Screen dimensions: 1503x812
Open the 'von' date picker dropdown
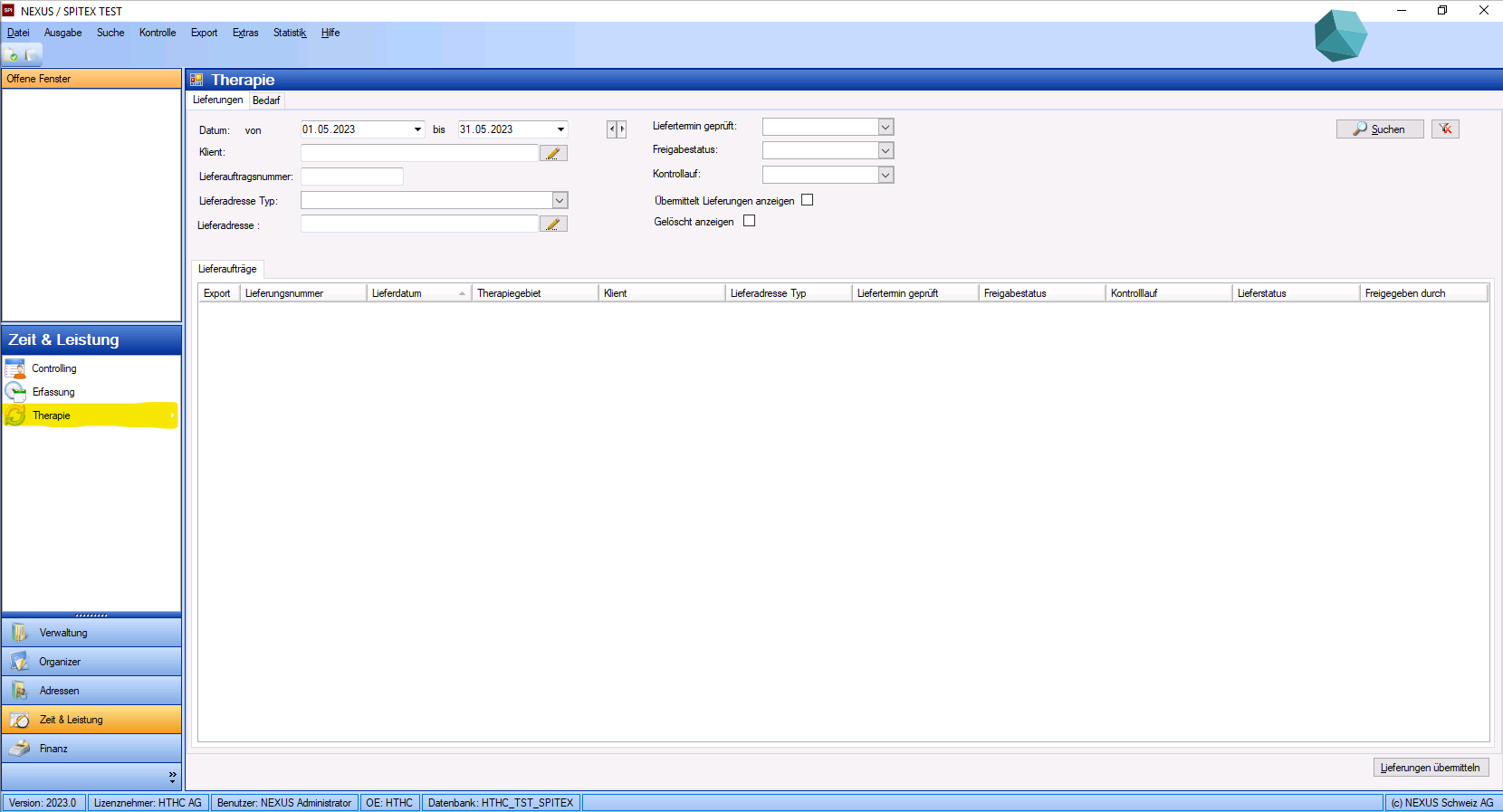[x=417, y=129]
